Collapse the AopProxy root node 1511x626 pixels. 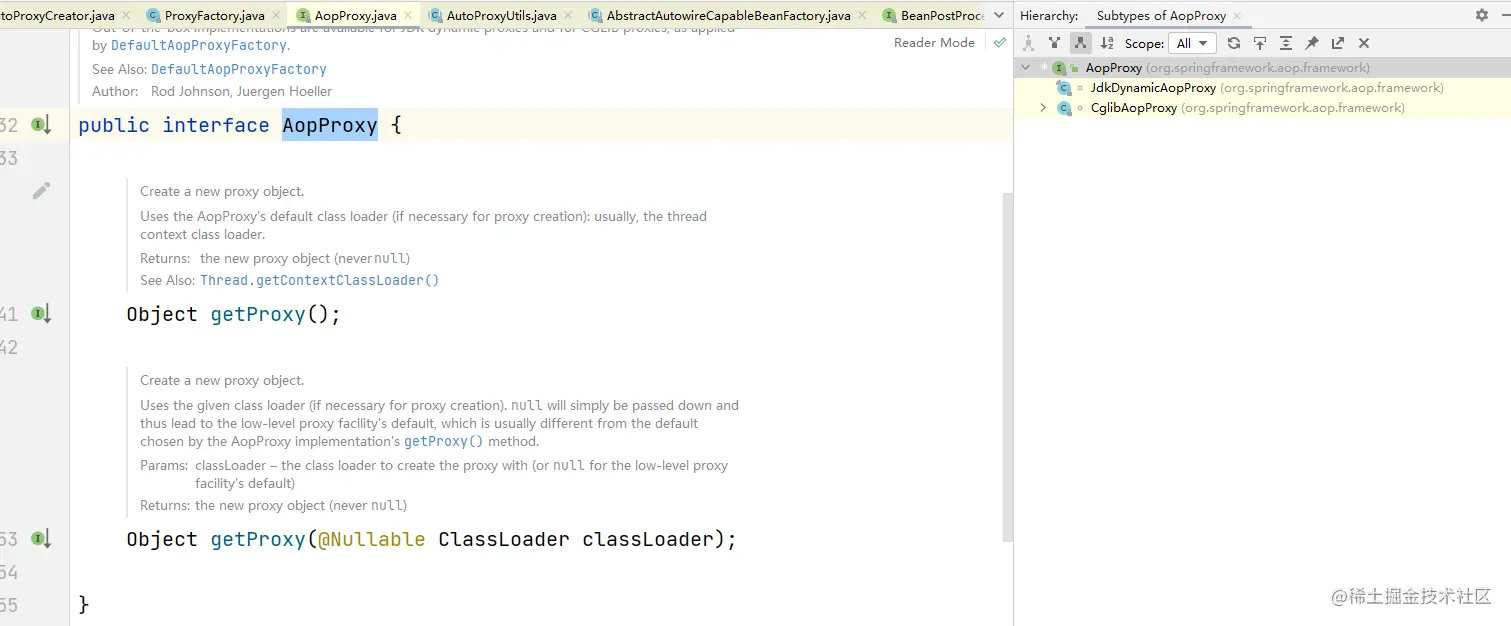(1025, 68)
